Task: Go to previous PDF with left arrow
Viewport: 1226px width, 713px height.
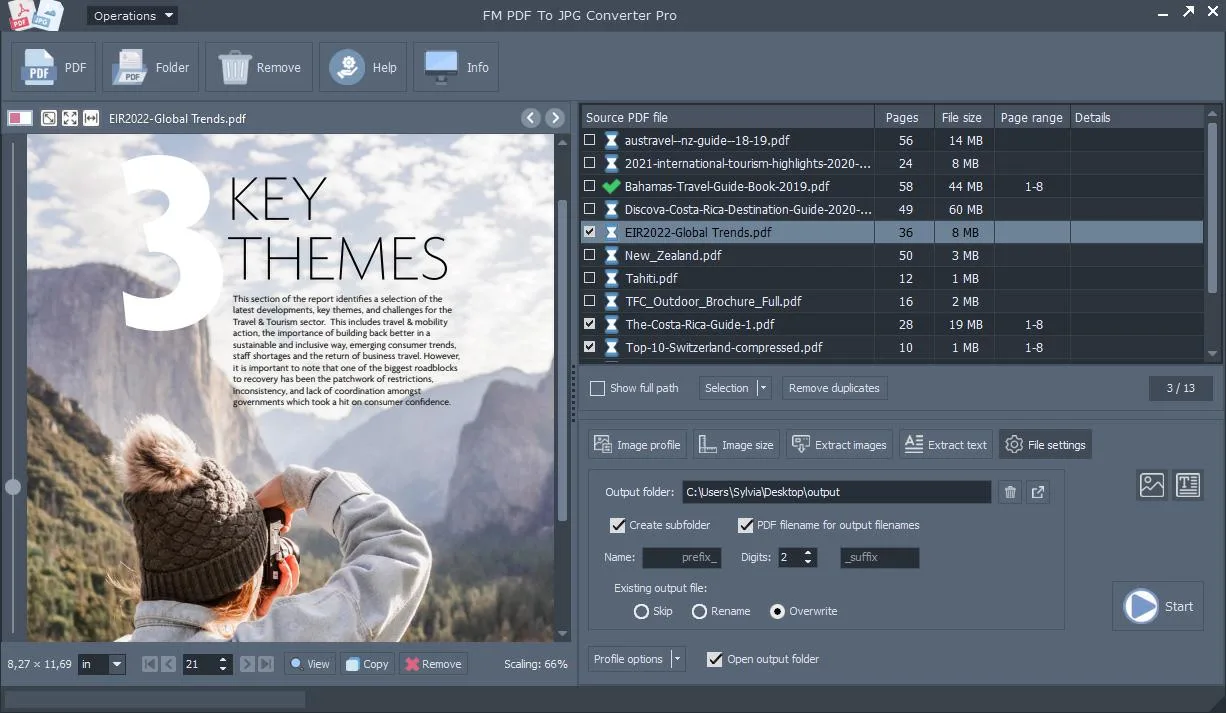Action: 531,118
